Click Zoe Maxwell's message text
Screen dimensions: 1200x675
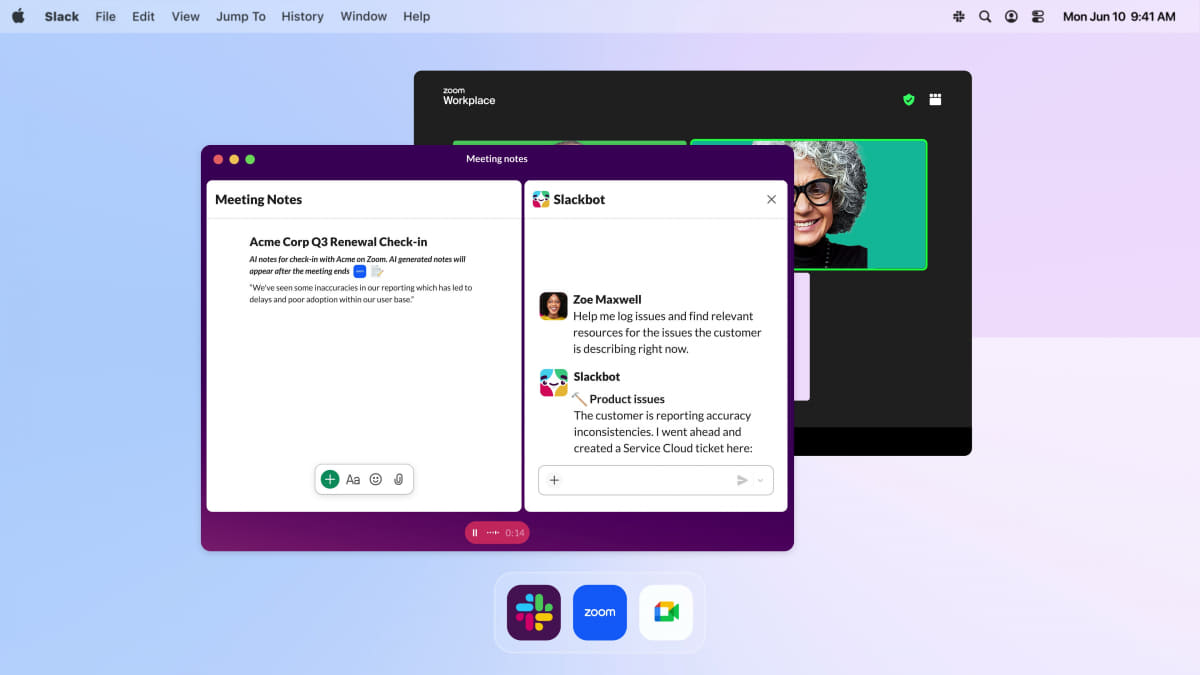pos(667,333)
